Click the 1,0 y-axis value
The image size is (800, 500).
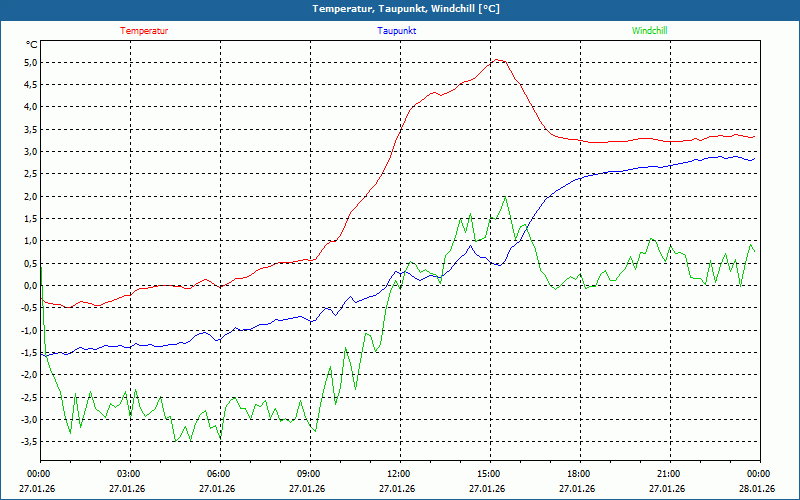[31, 241]
